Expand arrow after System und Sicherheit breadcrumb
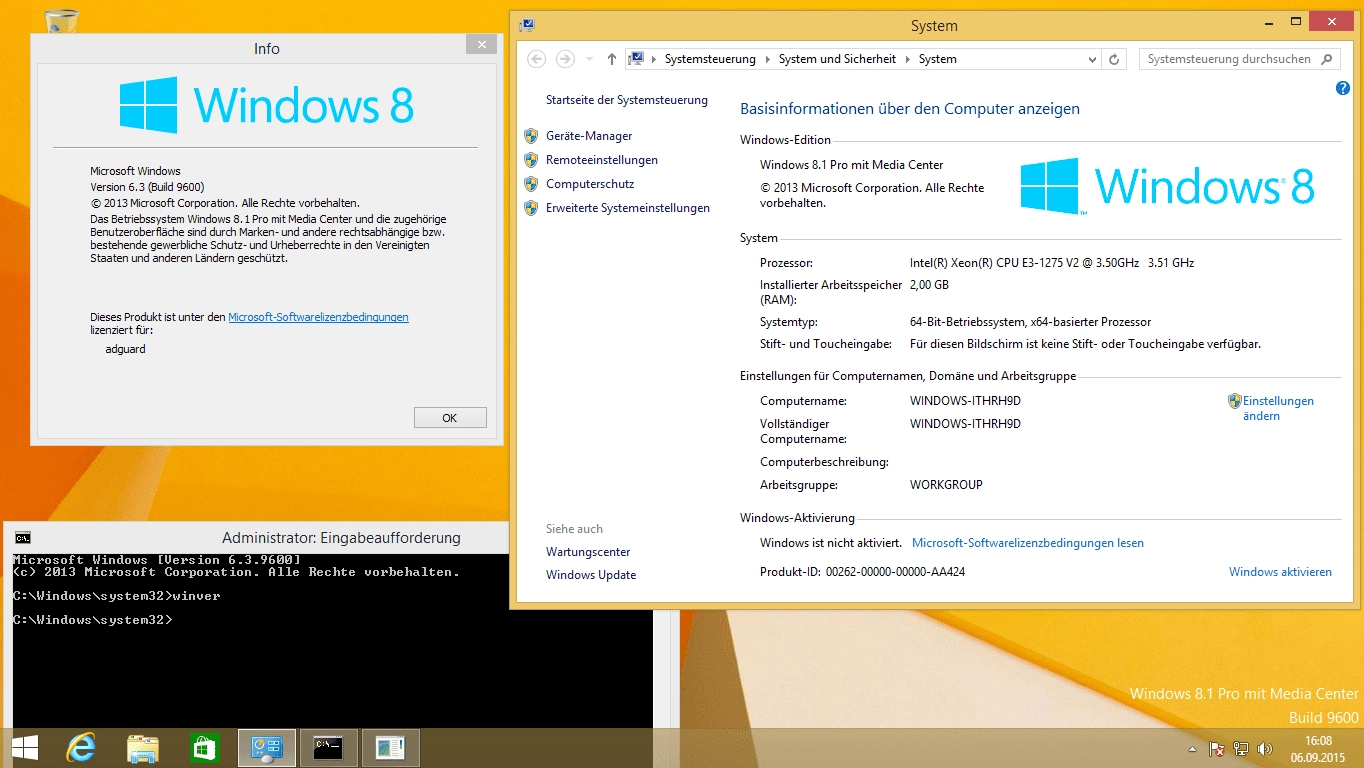1364x768 pixels. tap(907, 59)
